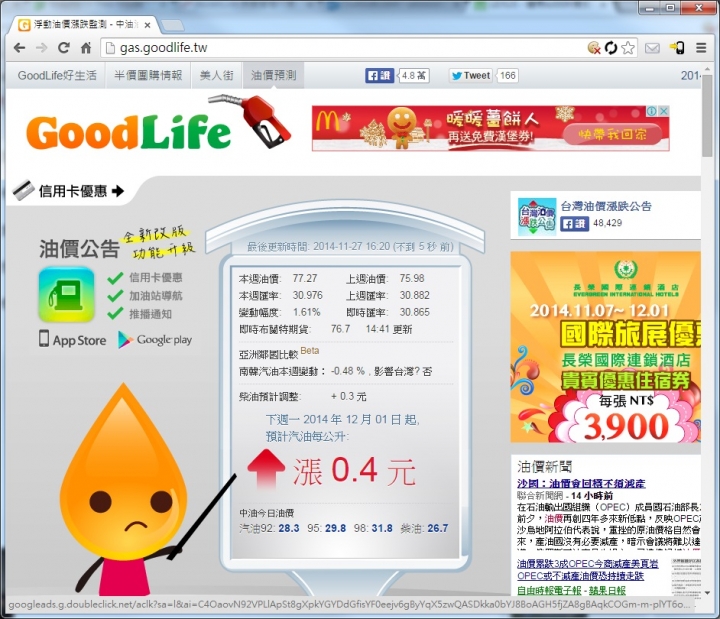This screenshot has height=619, width=720.
Task: Click the 變動幅度 1.61% value
Action: click(307, 312)
